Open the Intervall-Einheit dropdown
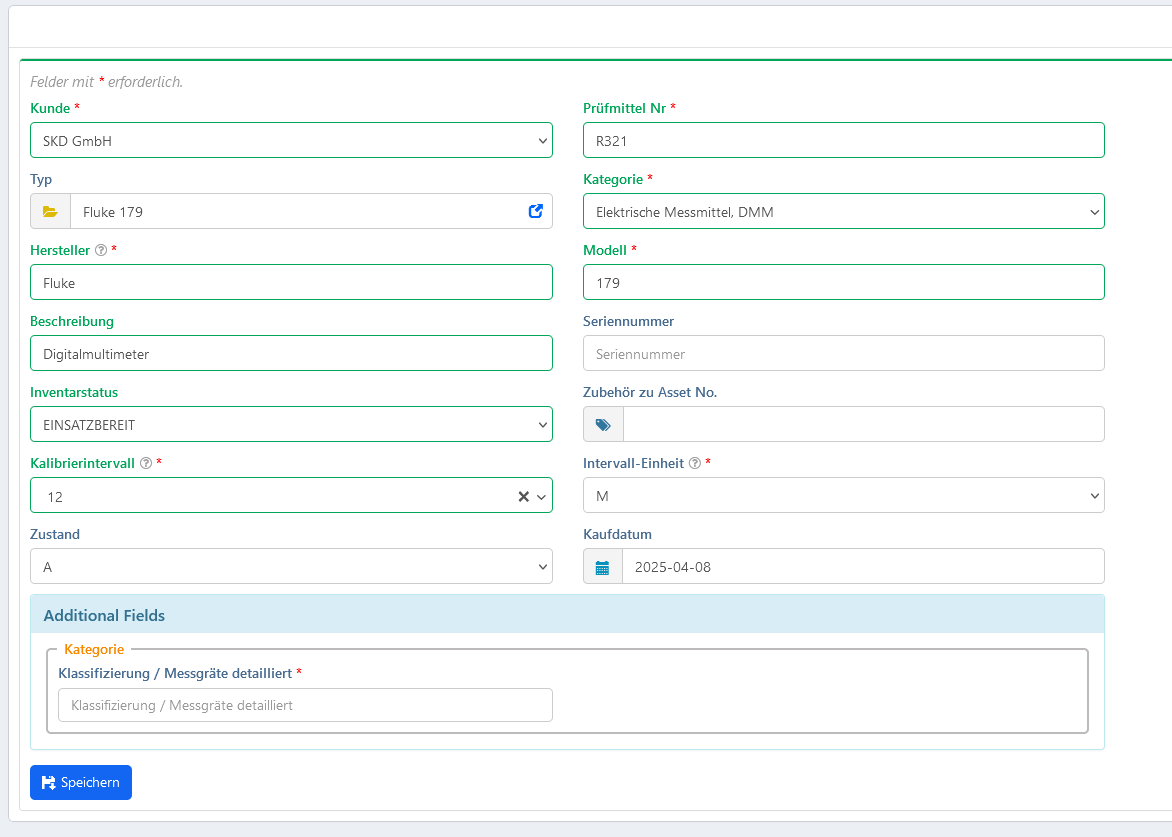This screenshot has width=1172, height=837. (x=843, y=496)
